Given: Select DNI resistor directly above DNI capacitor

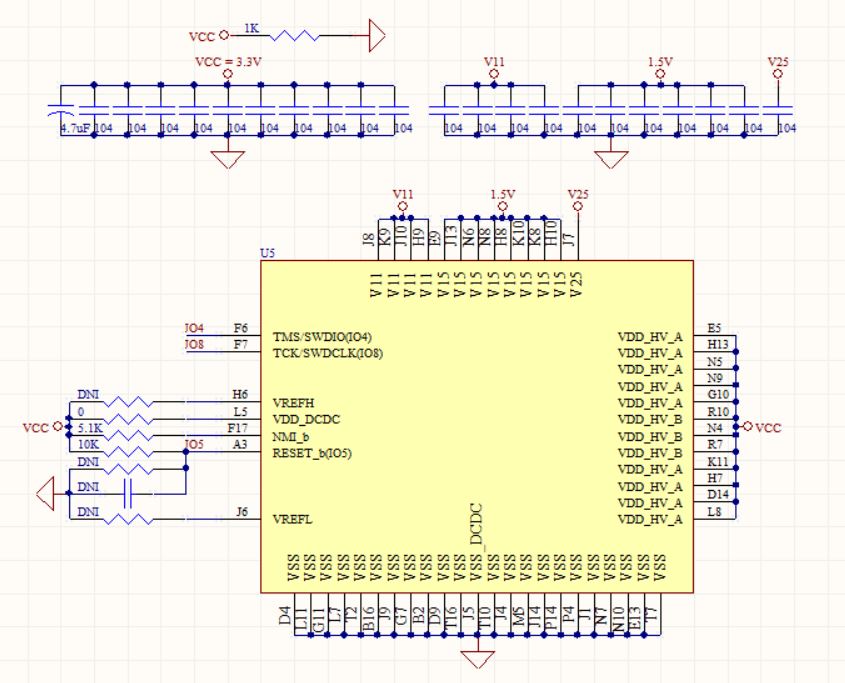Looking at the screenshot, I should 128,468.
